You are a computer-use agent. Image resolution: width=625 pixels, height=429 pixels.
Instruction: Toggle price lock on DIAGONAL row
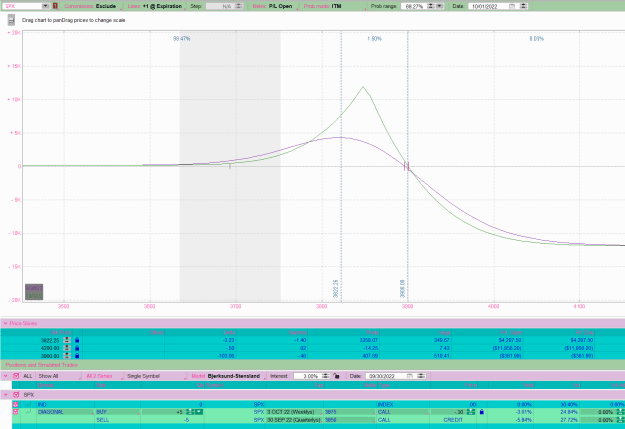[482, 412]
